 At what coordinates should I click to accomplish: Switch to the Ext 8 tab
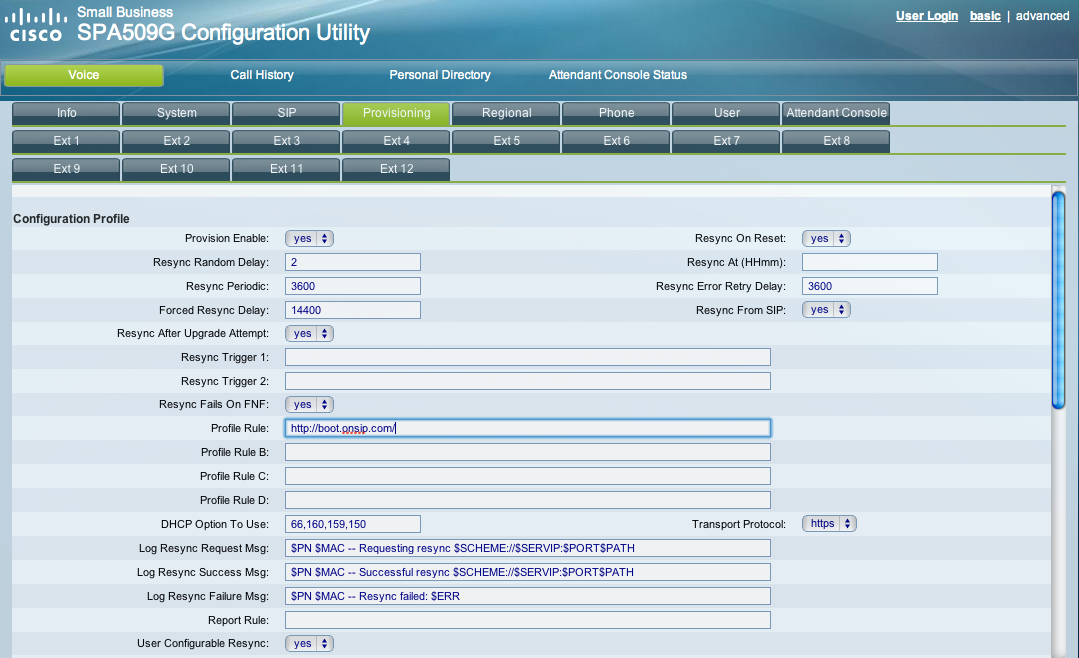coord(836,141)
